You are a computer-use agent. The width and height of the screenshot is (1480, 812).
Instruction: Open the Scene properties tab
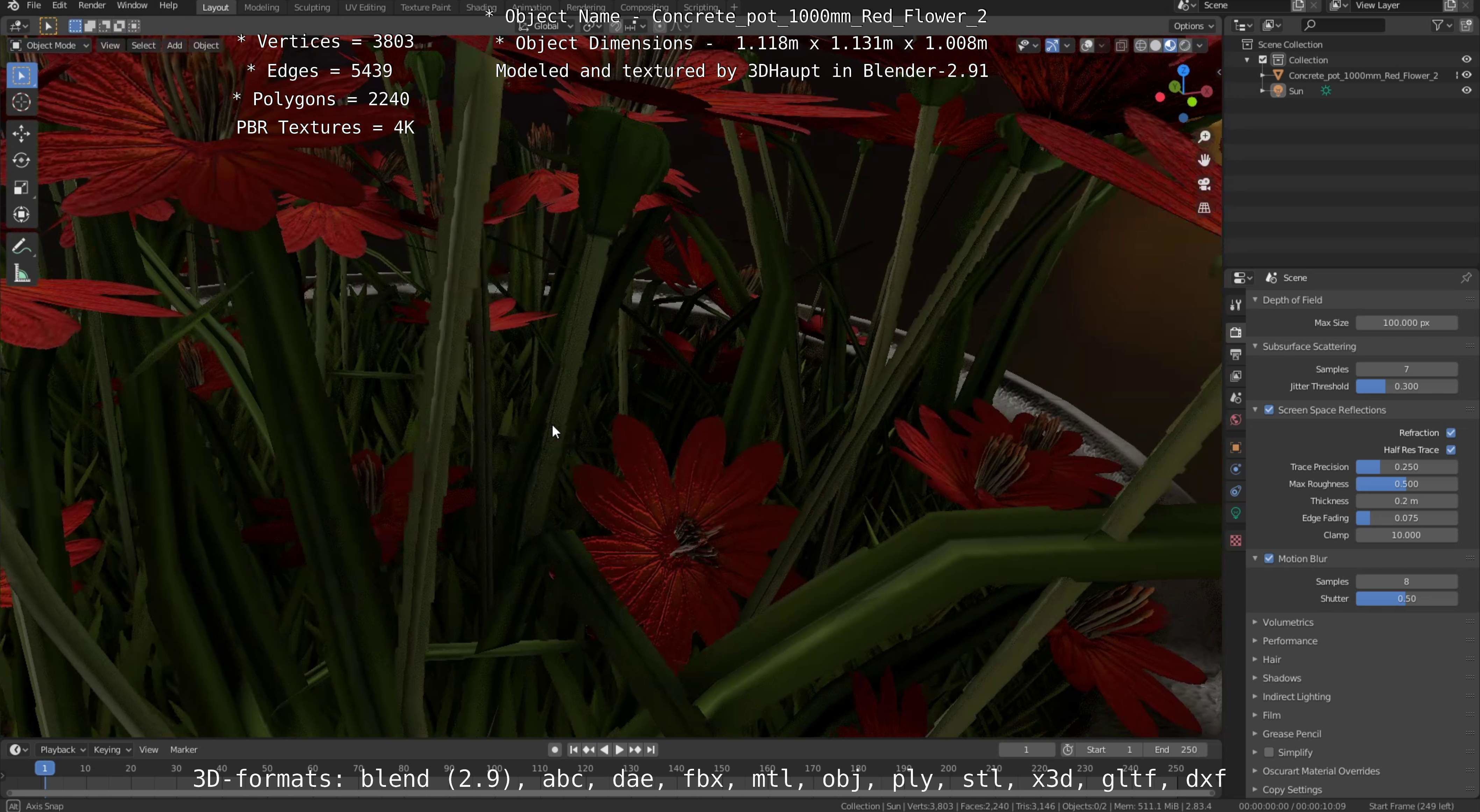(x=1236, y=398)
